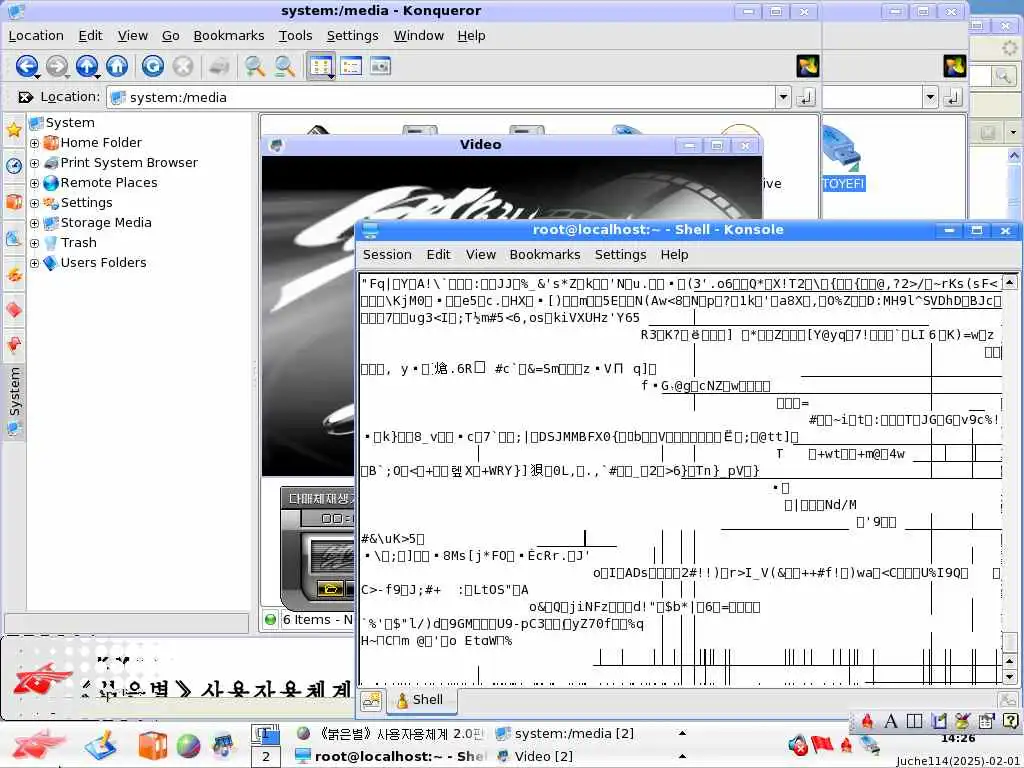The width and height of the screenshot is (1024, 768).
Task: Select Storage Media in the sidebar tree
Action: tap(97, 223)
